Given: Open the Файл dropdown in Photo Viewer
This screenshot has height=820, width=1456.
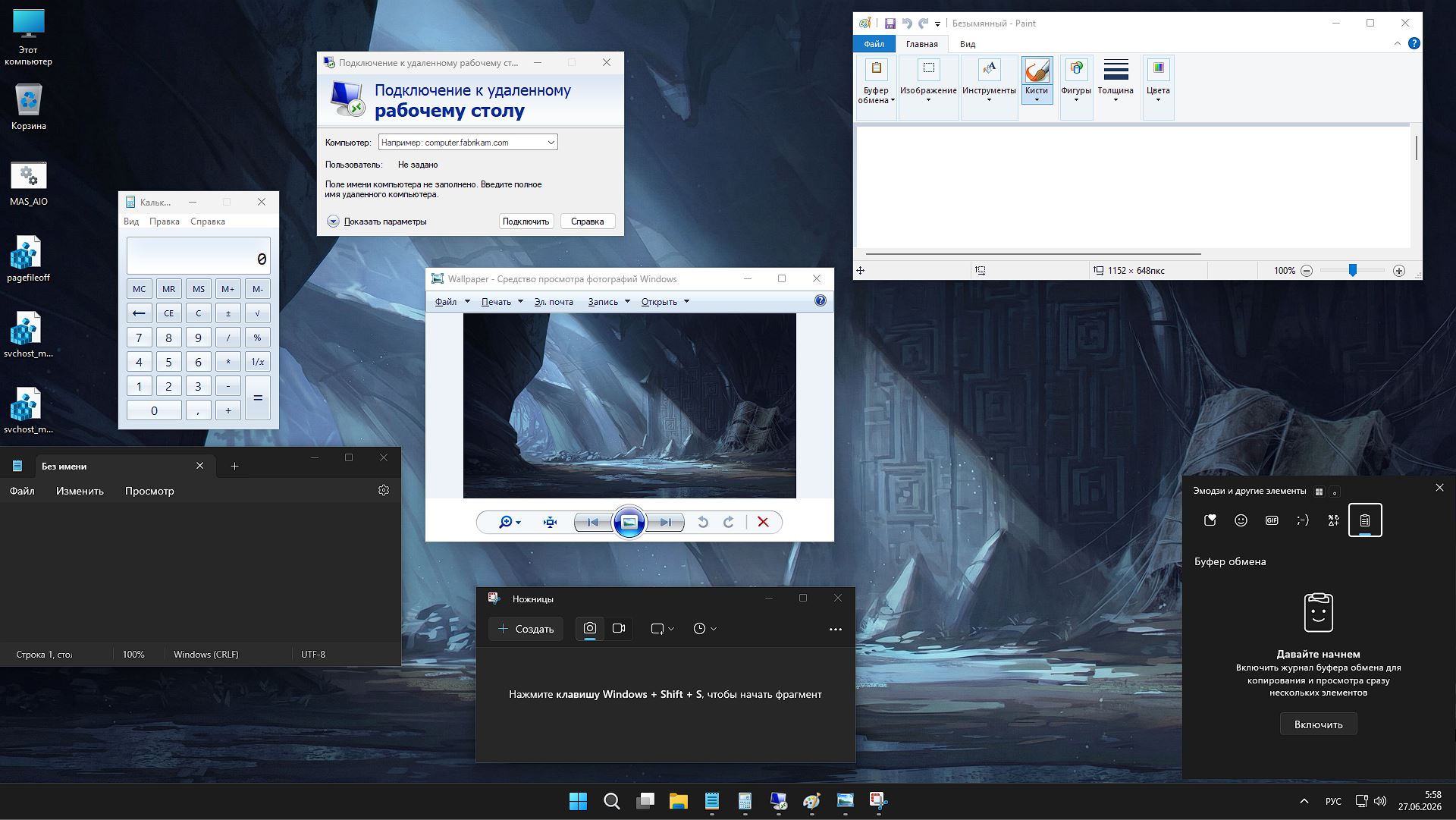Looking at the screenshot, I should (452, 302).
